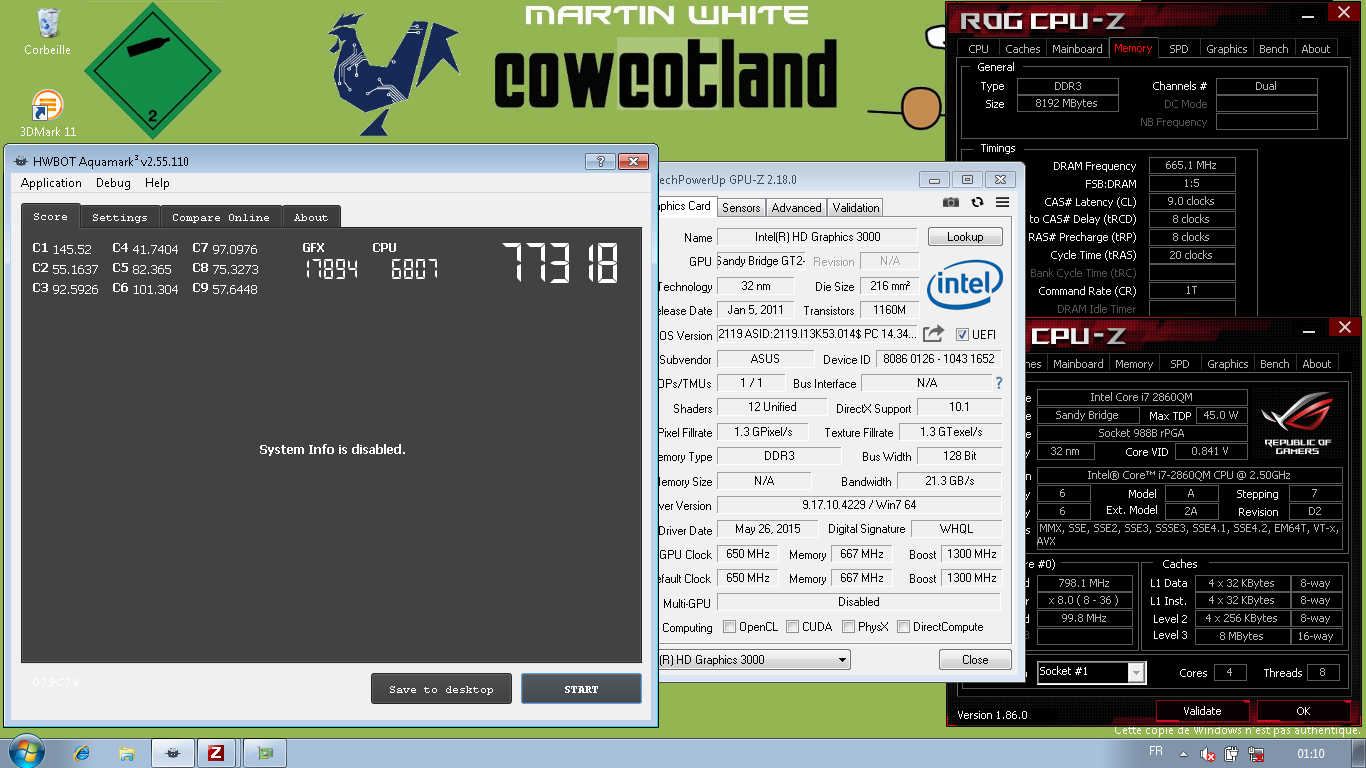The image size is (1366, 768).
Task: Click the GPU-Z camera screenshot icon
Action: [951, 203]
